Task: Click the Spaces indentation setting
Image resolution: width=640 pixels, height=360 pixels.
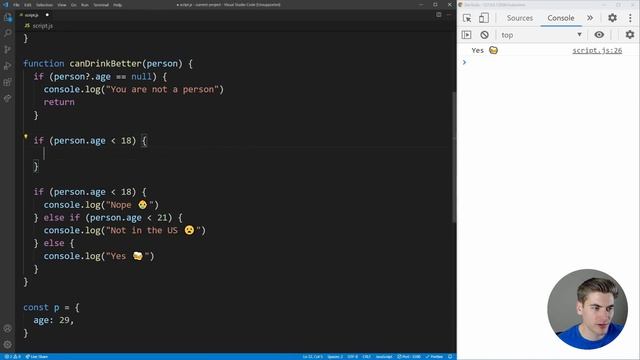Action: coord(335,357)
